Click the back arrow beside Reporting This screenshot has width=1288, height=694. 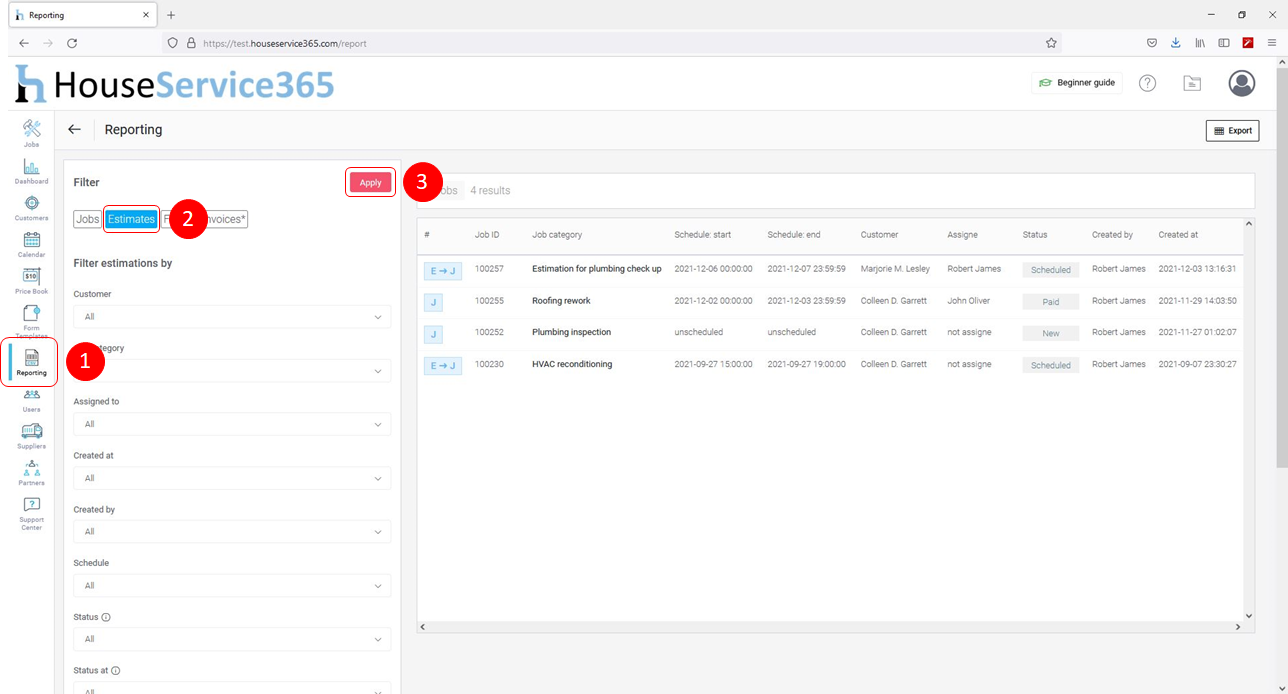[x=74, y=130]
